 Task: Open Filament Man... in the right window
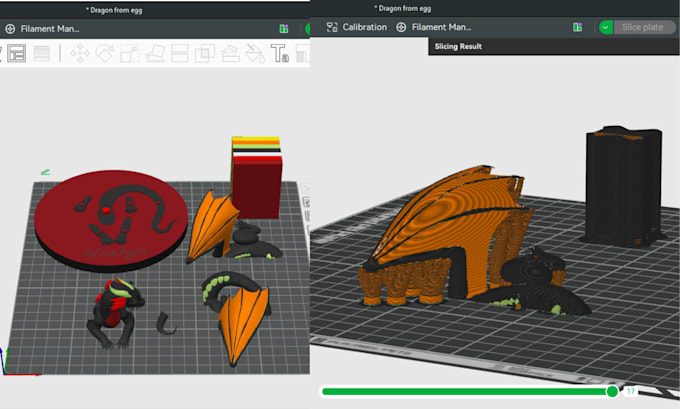441,27
